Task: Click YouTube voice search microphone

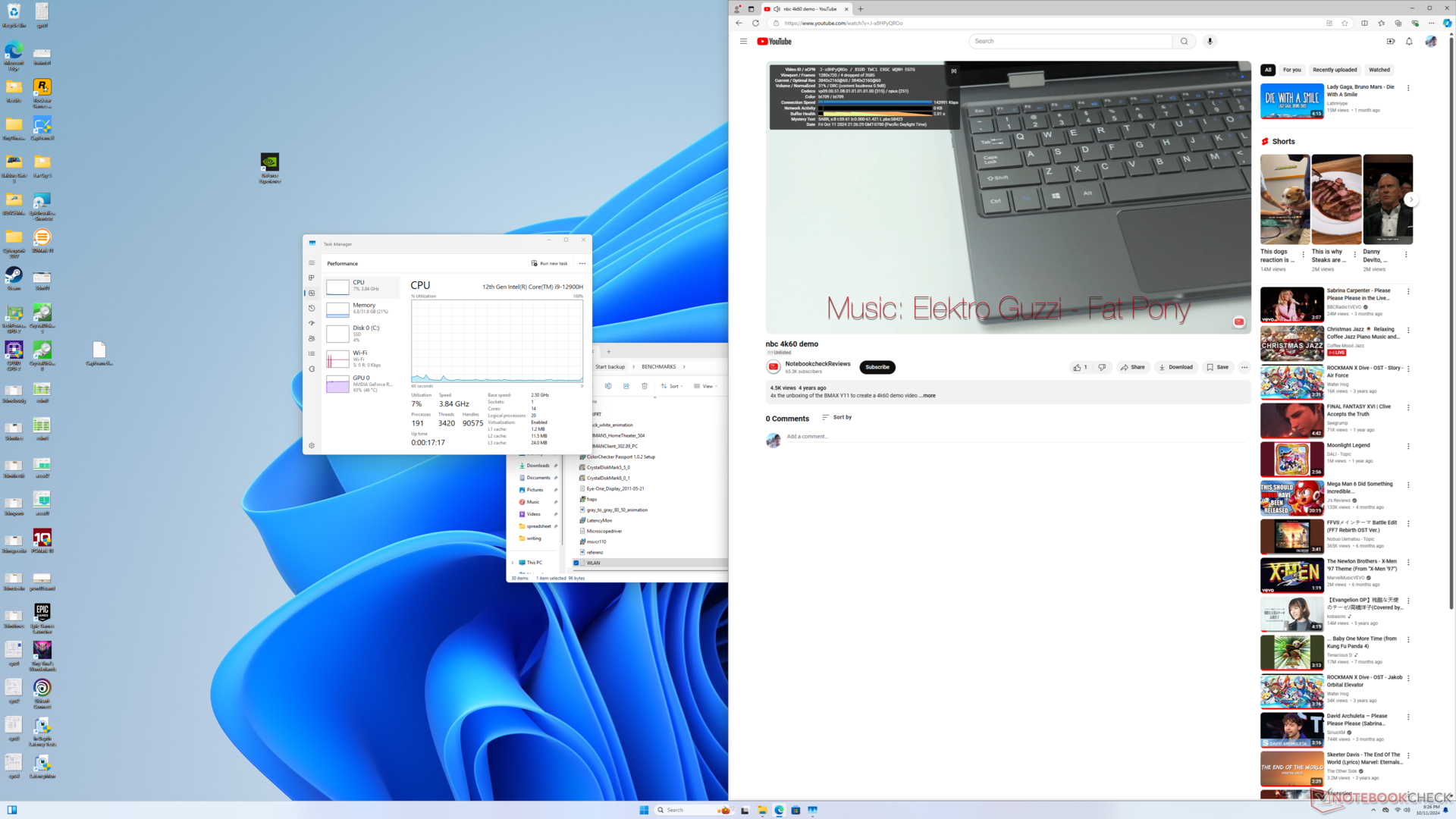Action: (x=1210, y=41)
